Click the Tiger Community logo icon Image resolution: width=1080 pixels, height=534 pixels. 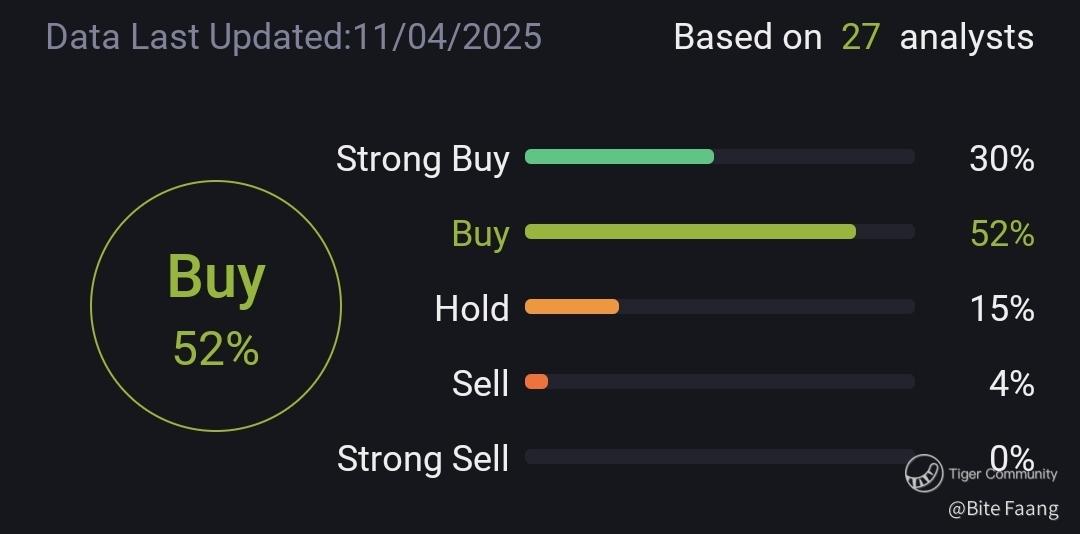pos(924,473)
